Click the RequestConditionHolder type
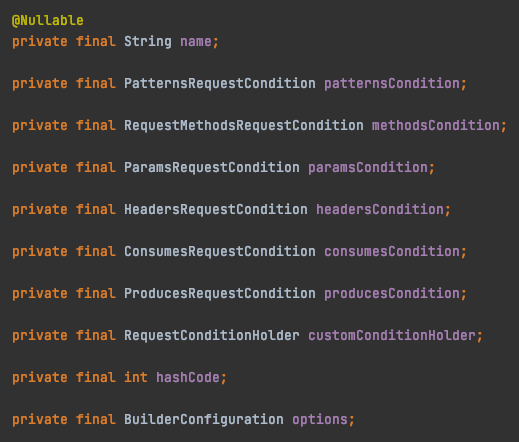Viewport: 519px width, 442px height. point(212,336)
